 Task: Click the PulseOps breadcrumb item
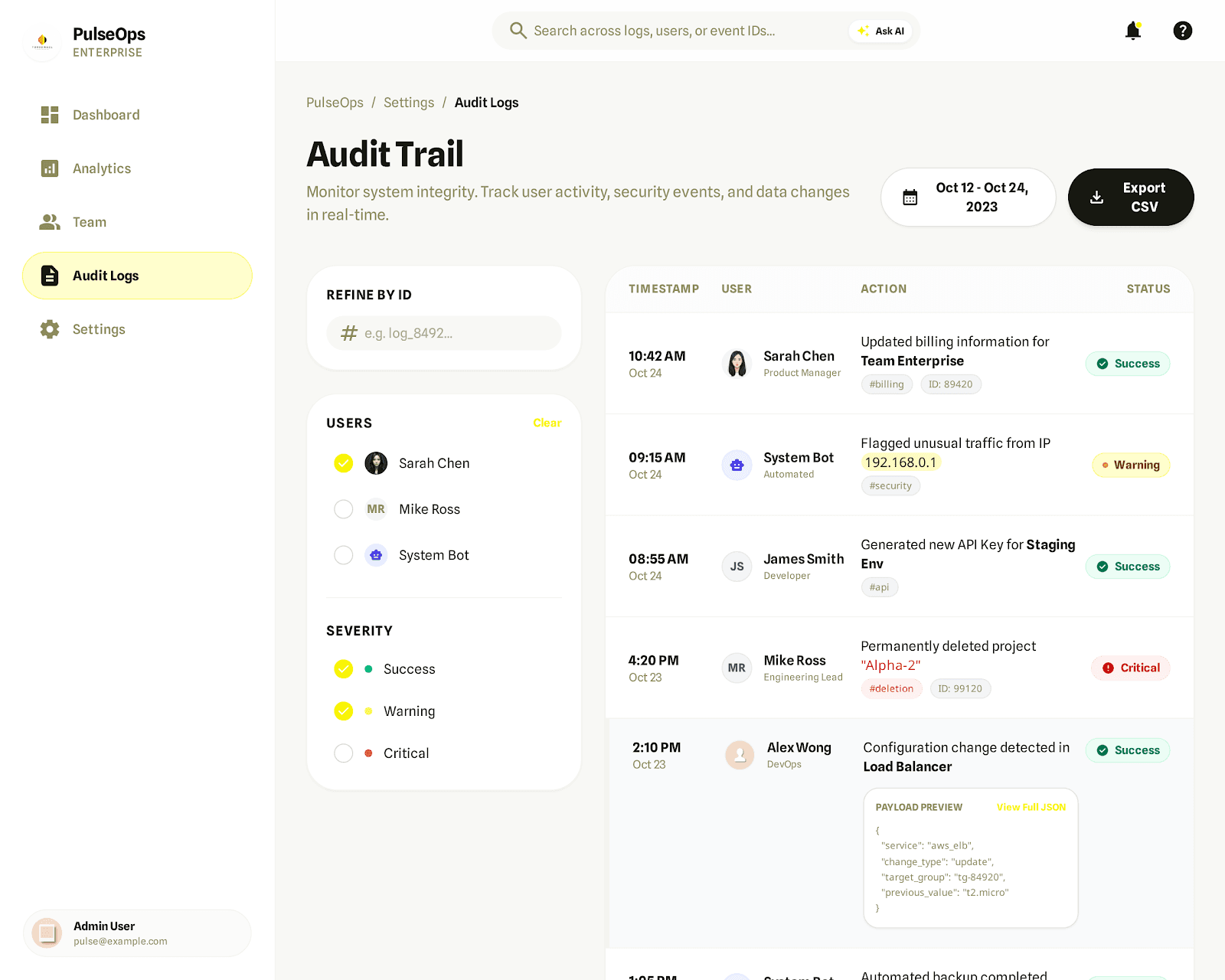click(335, 102)
